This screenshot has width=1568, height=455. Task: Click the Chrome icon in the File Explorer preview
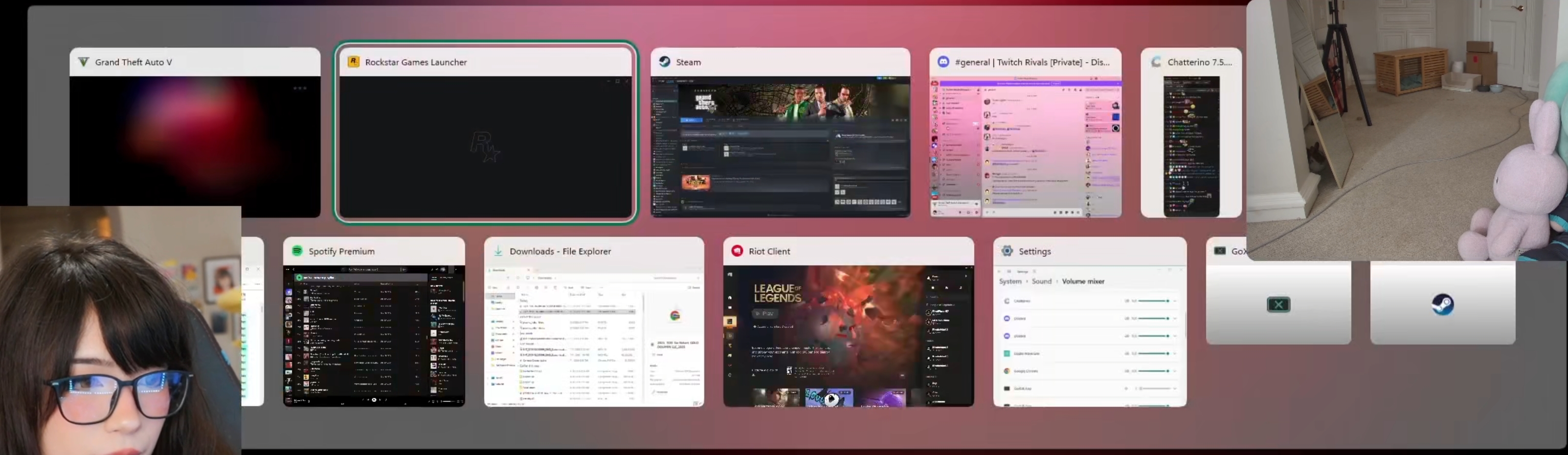(x=674, y=316)
